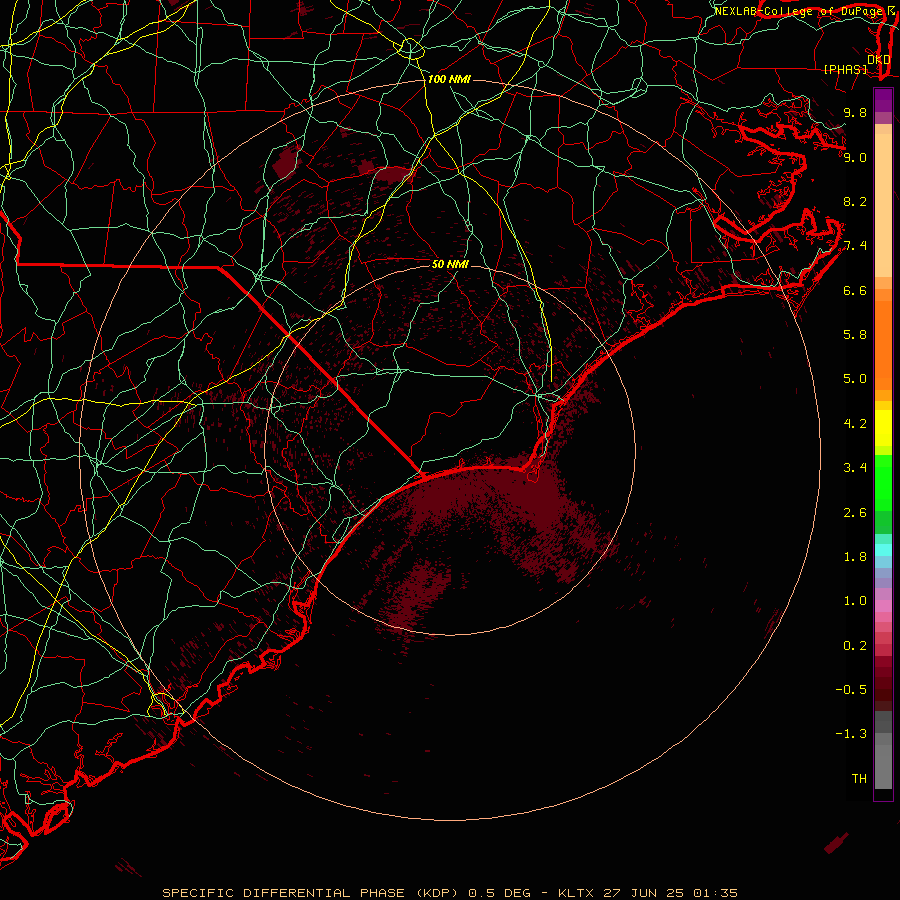Select the bright green swatch beside 3.4
This screenshot has height=900, width=900.
[x=883, y=482]
